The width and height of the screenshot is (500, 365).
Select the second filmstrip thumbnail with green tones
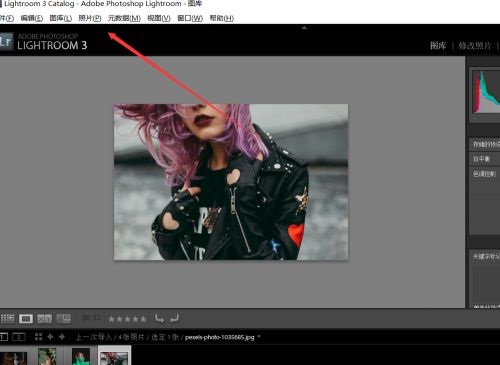pos(47,356)
